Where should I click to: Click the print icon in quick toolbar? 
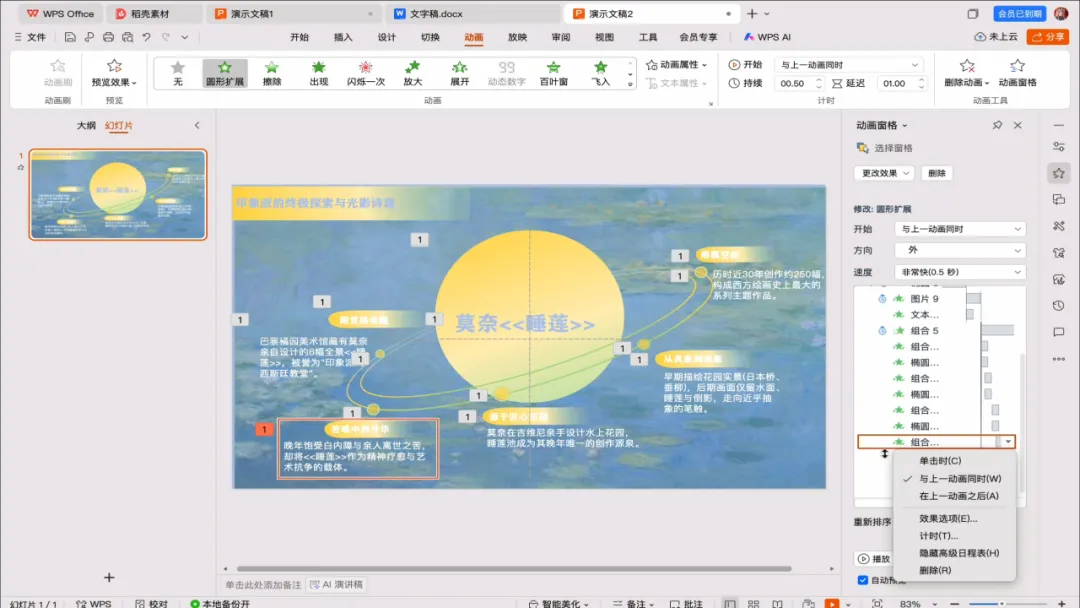point(108,37)
